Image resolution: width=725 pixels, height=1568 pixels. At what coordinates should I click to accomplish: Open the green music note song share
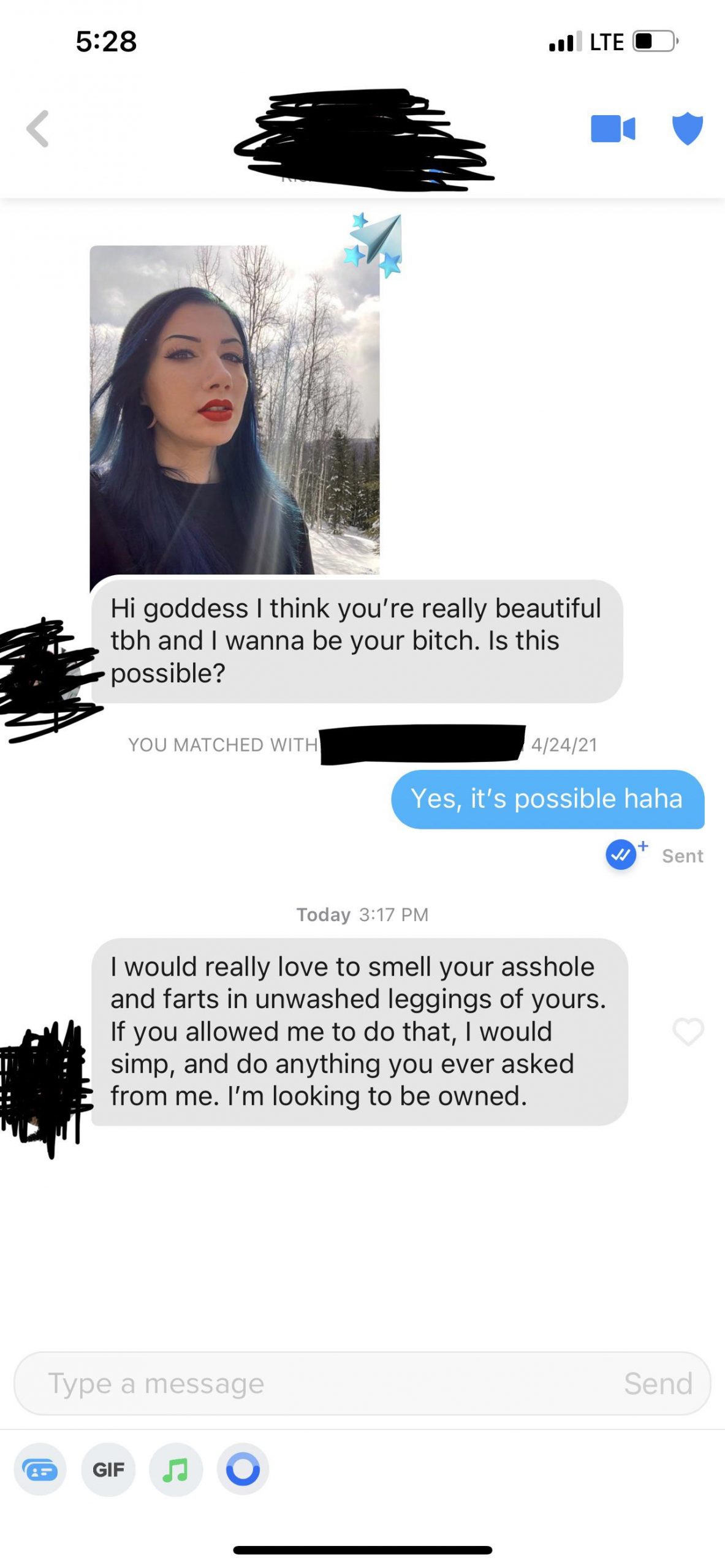pyautogui.click(x=176, y=1470)
